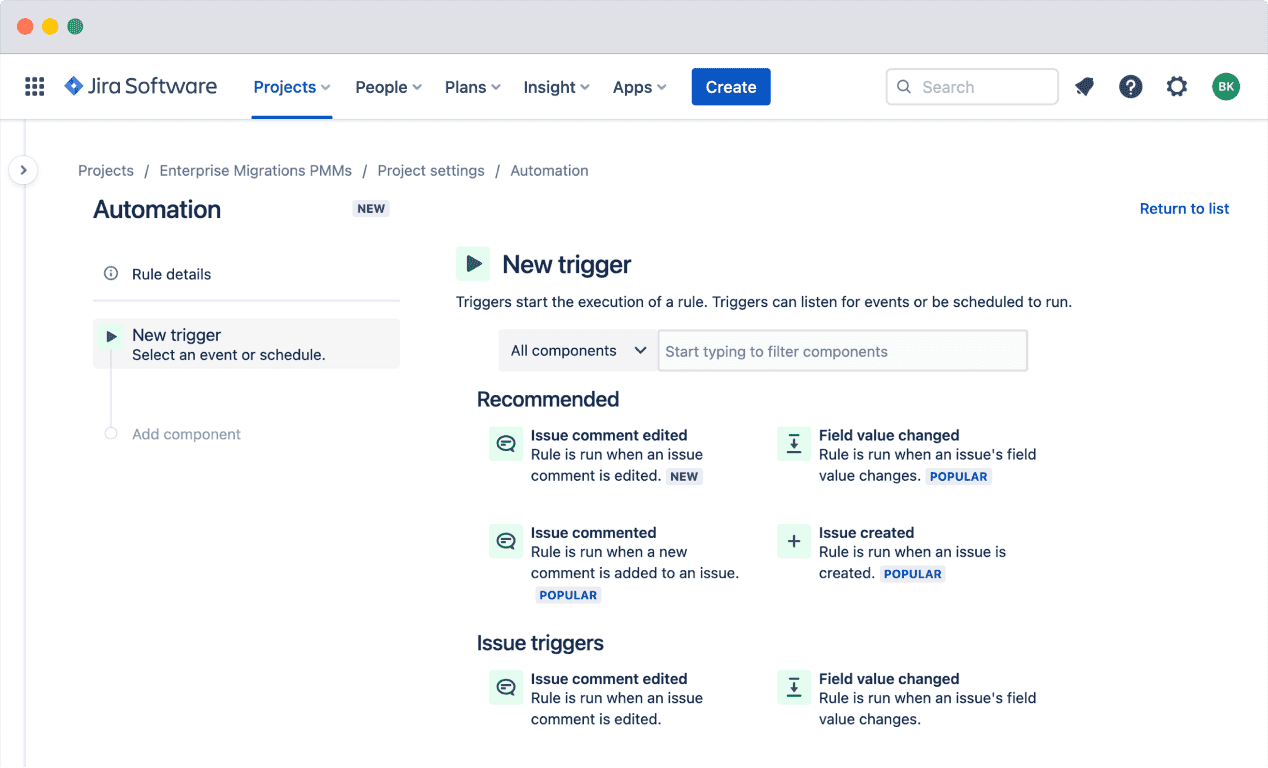Open the All components dropdown
Image resolution: width=1268 pixels, height=768 pixels.
(577, 350)
